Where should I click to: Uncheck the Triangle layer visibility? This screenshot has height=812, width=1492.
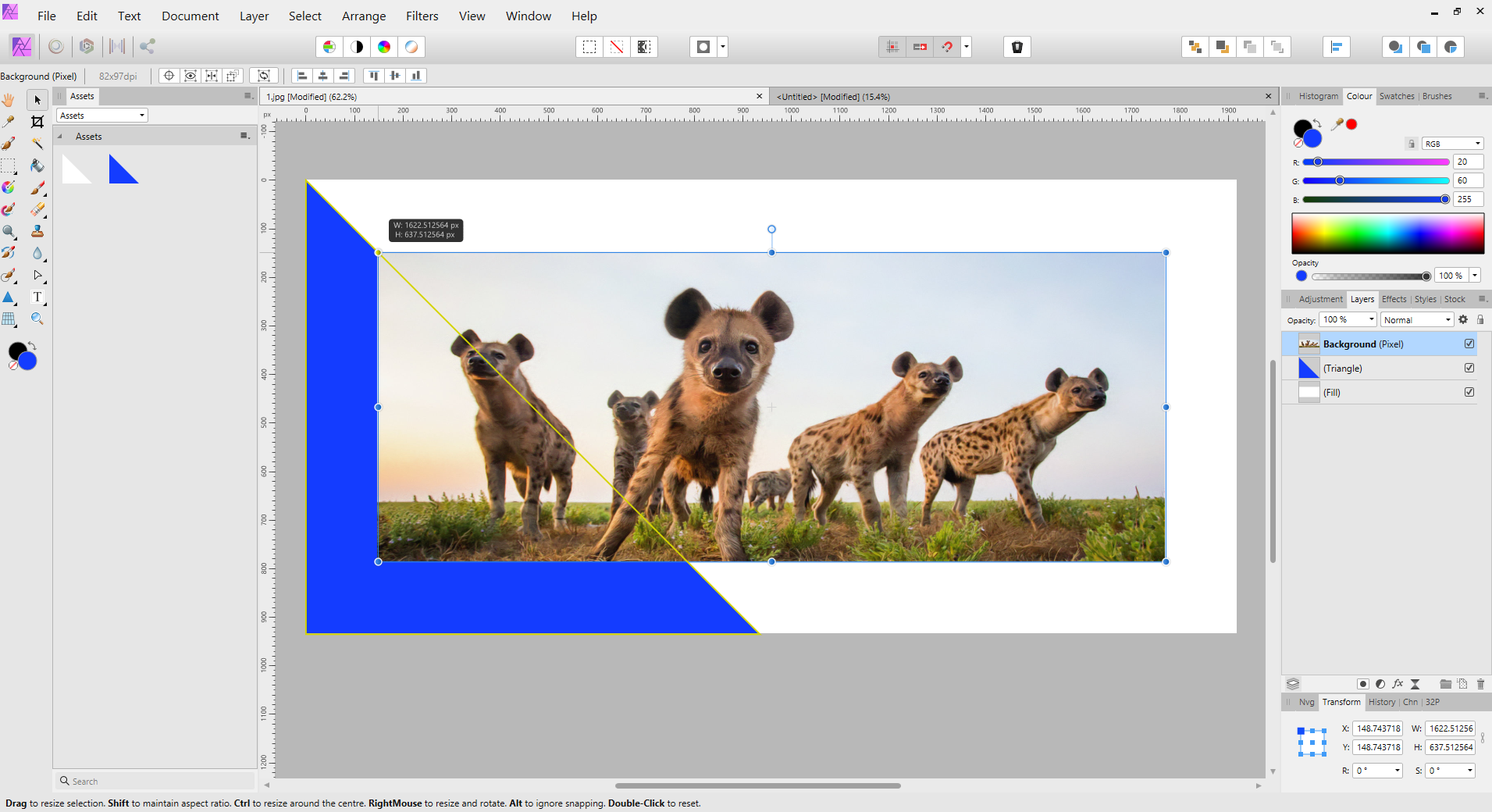1469,368
